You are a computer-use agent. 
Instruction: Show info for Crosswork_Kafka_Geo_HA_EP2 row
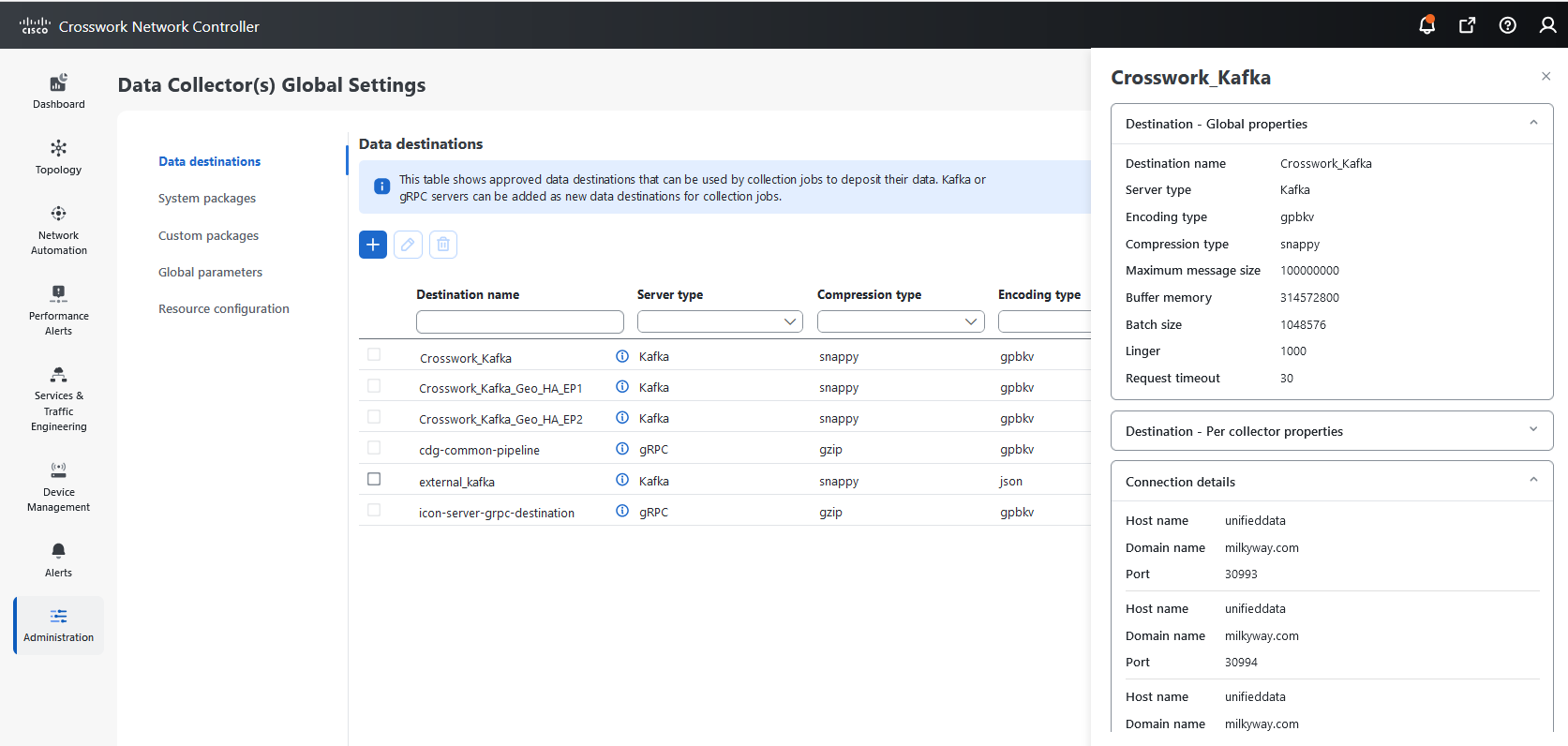pyautogui.click(x=622, y=418)
